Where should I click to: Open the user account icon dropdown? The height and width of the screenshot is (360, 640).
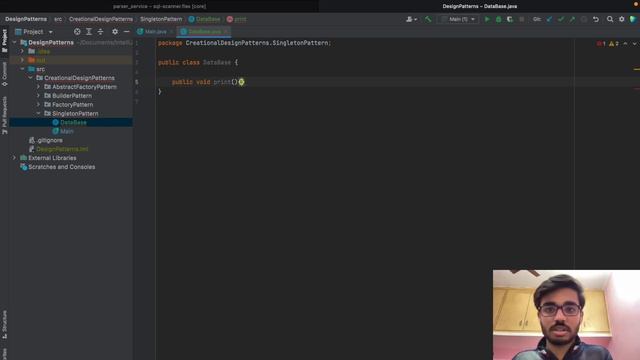pos(411,19)
